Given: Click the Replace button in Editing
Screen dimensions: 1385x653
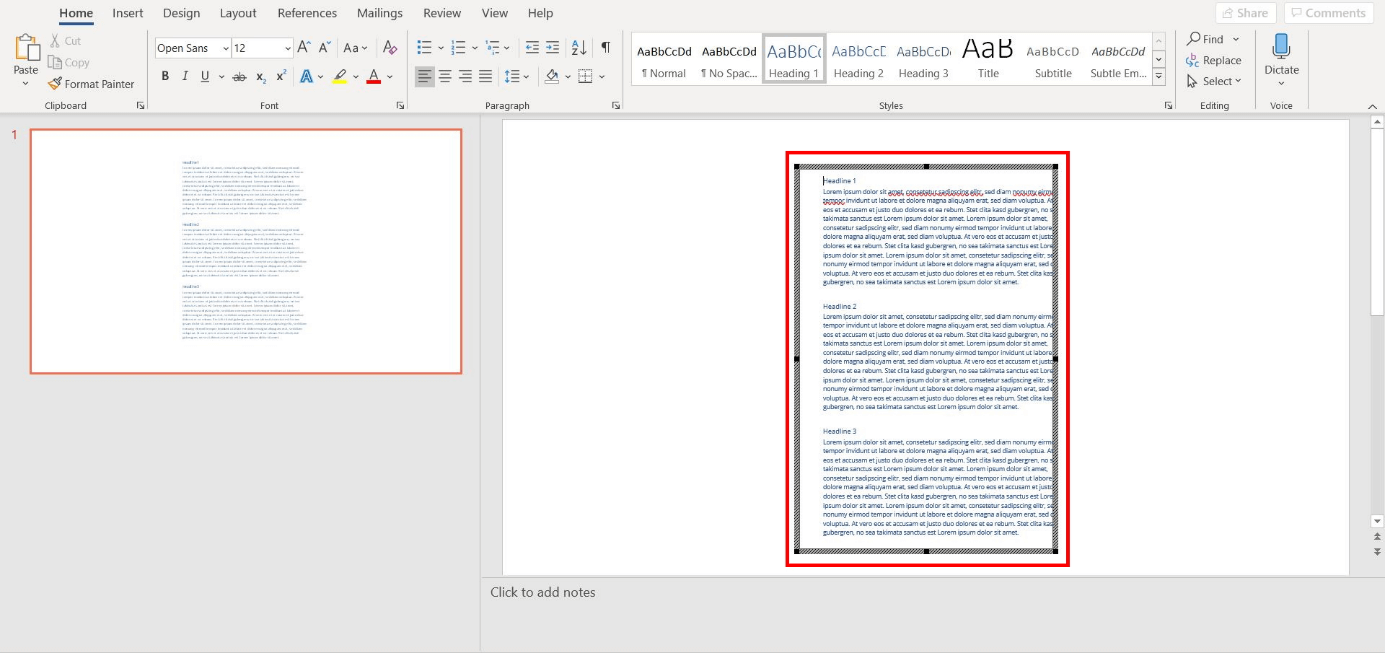Looking at the screenshot, I should 1214,60.
